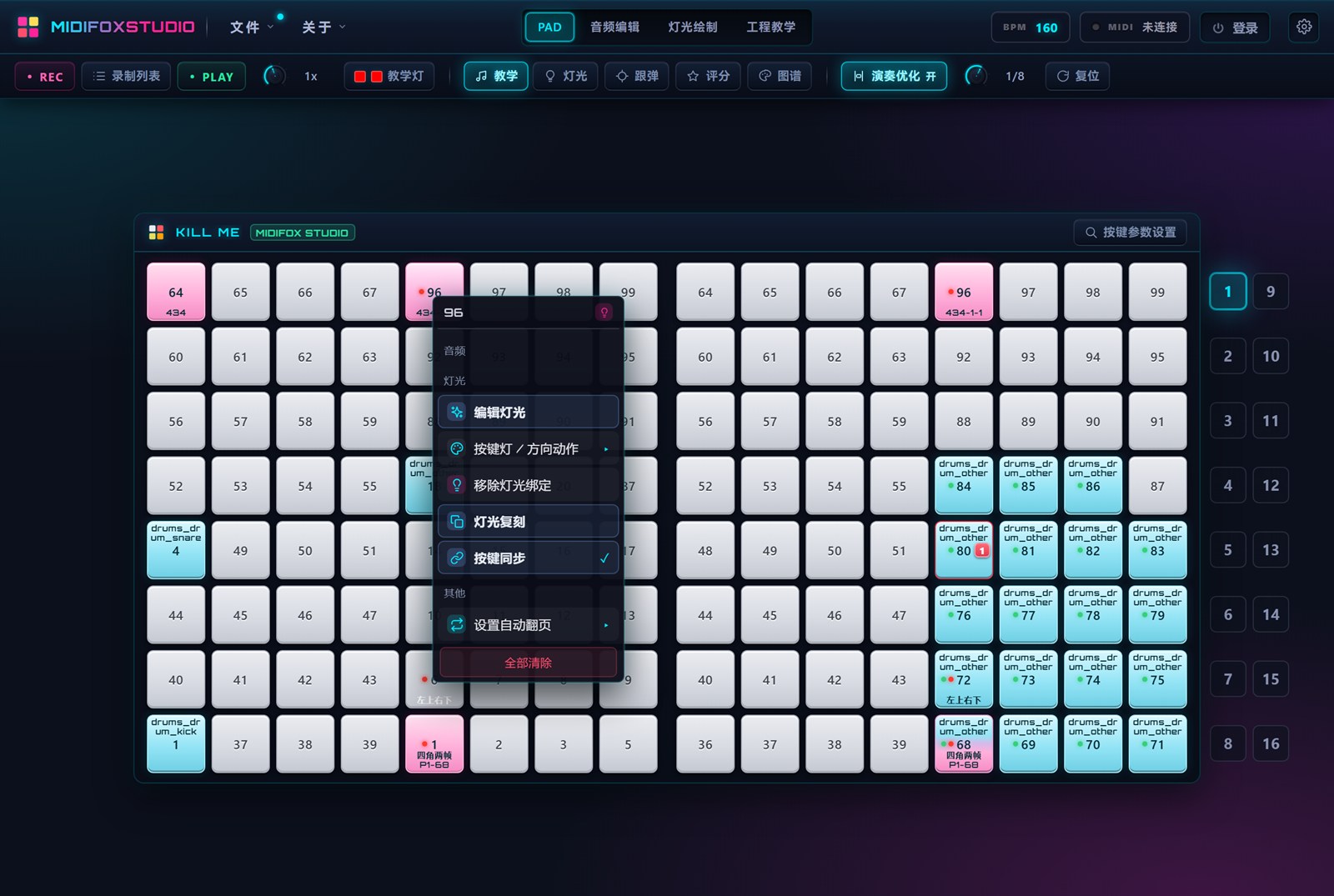Open the 灯光绘制 tab
This screenshot has width=1334, height=896.
pyautogui.click(x=693, y=27)
